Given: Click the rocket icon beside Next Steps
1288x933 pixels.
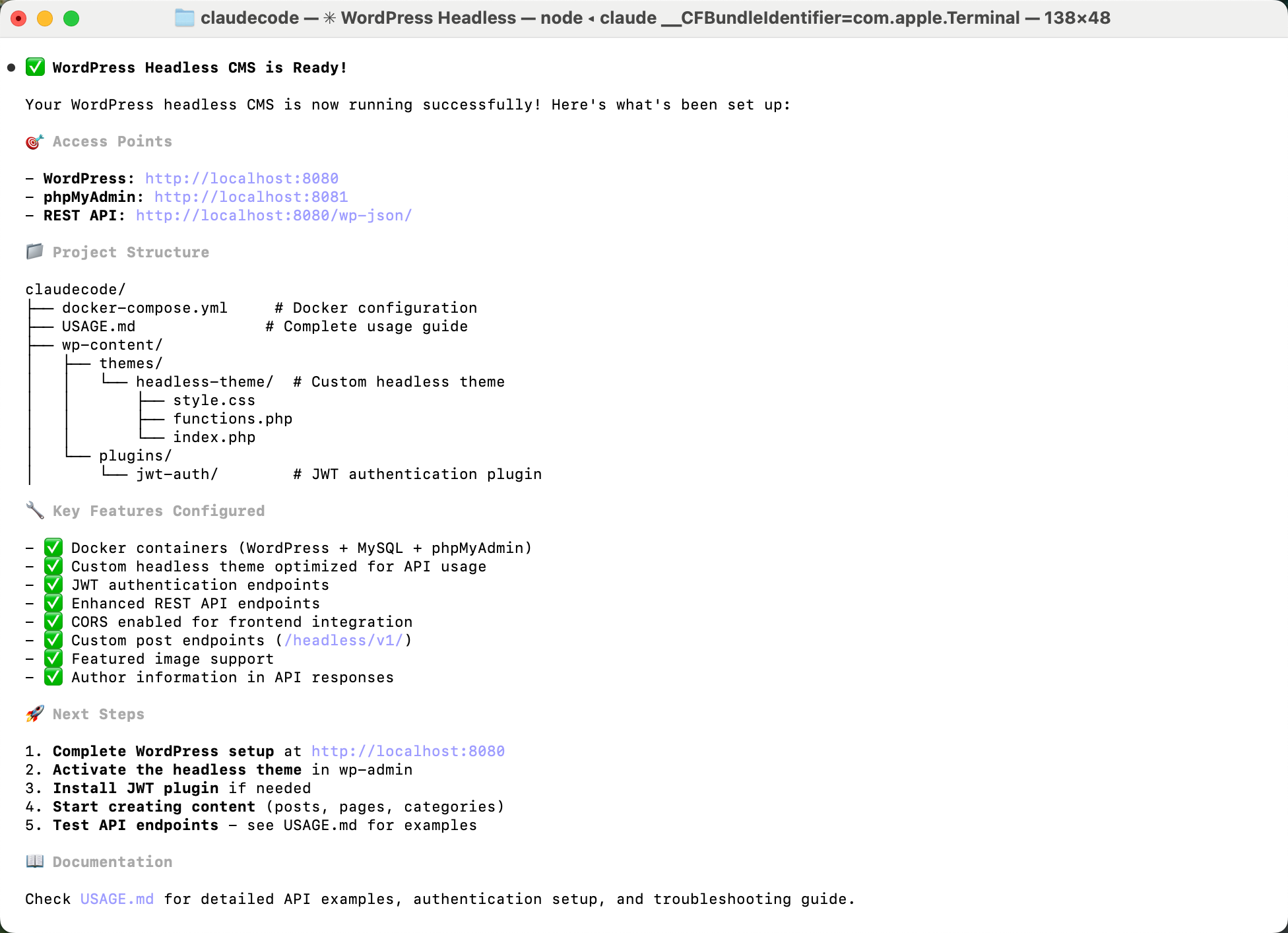Looking at the screenshot, I should coord(35,714).
